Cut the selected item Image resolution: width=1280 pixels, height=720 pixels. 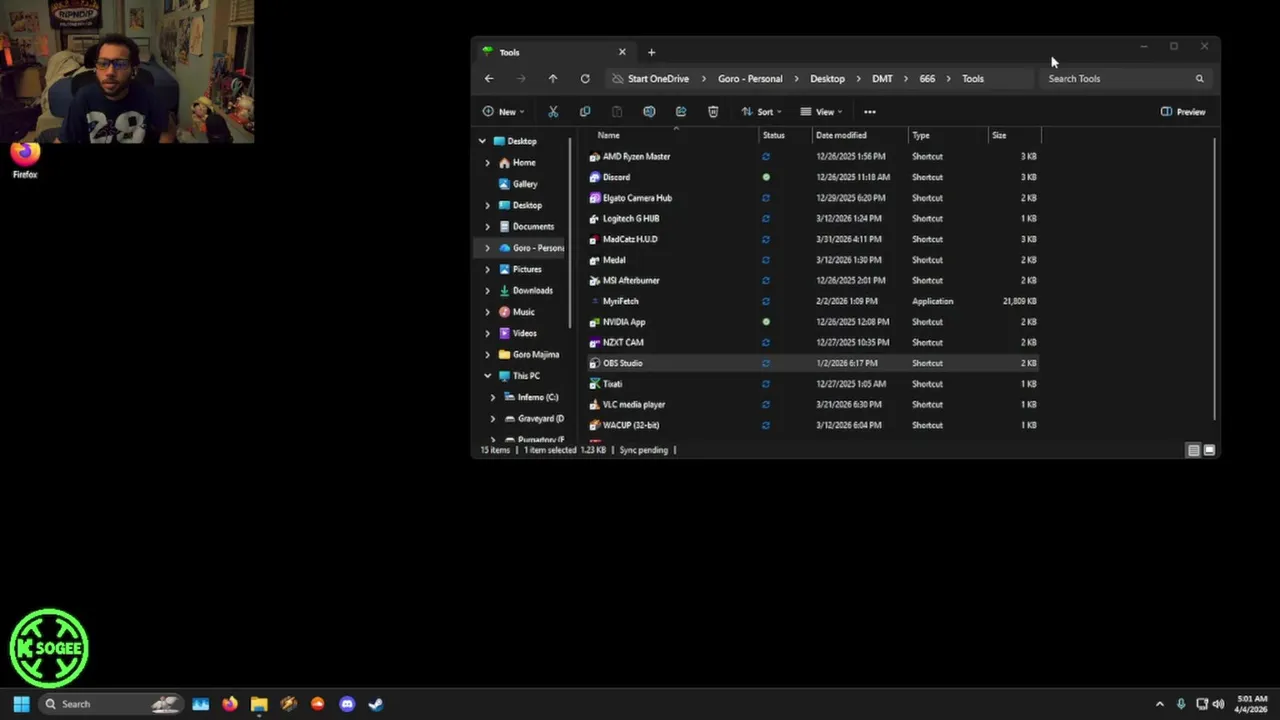(x=553, y=112)
